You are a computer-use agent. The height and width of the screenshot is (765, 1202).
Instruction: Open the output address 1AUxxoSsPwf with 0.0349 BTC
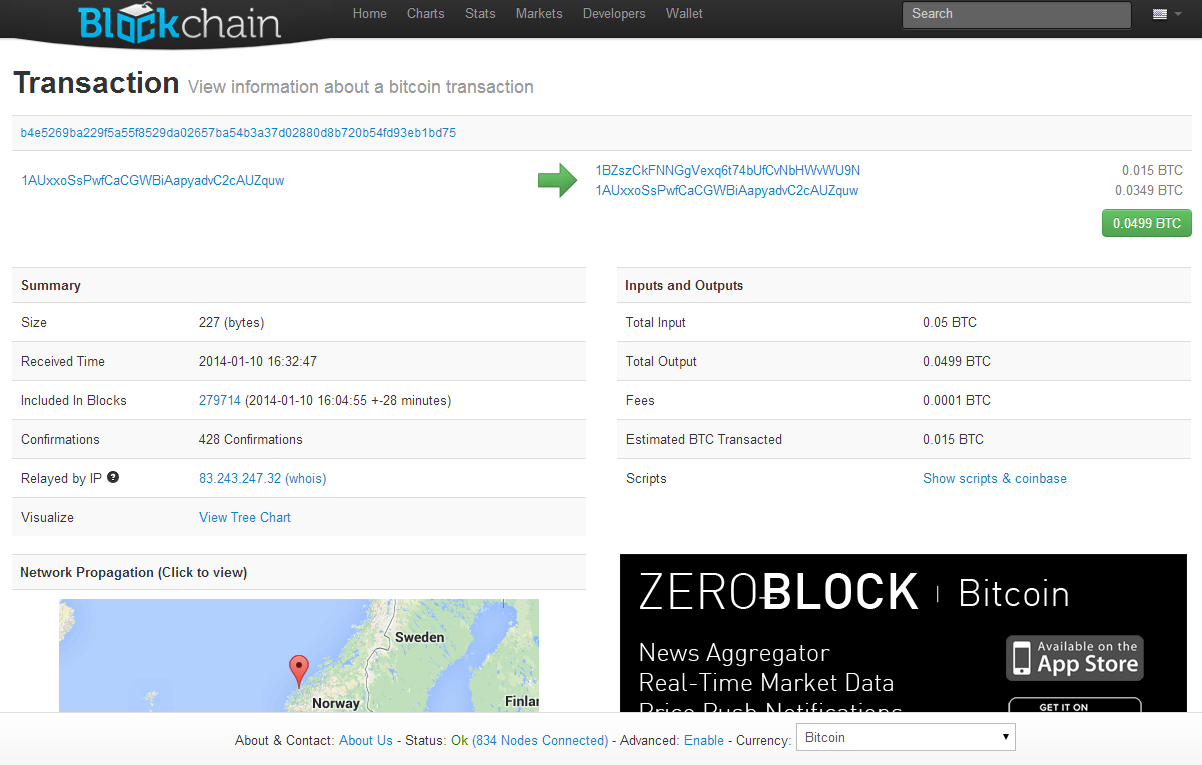tap(727, 190)
